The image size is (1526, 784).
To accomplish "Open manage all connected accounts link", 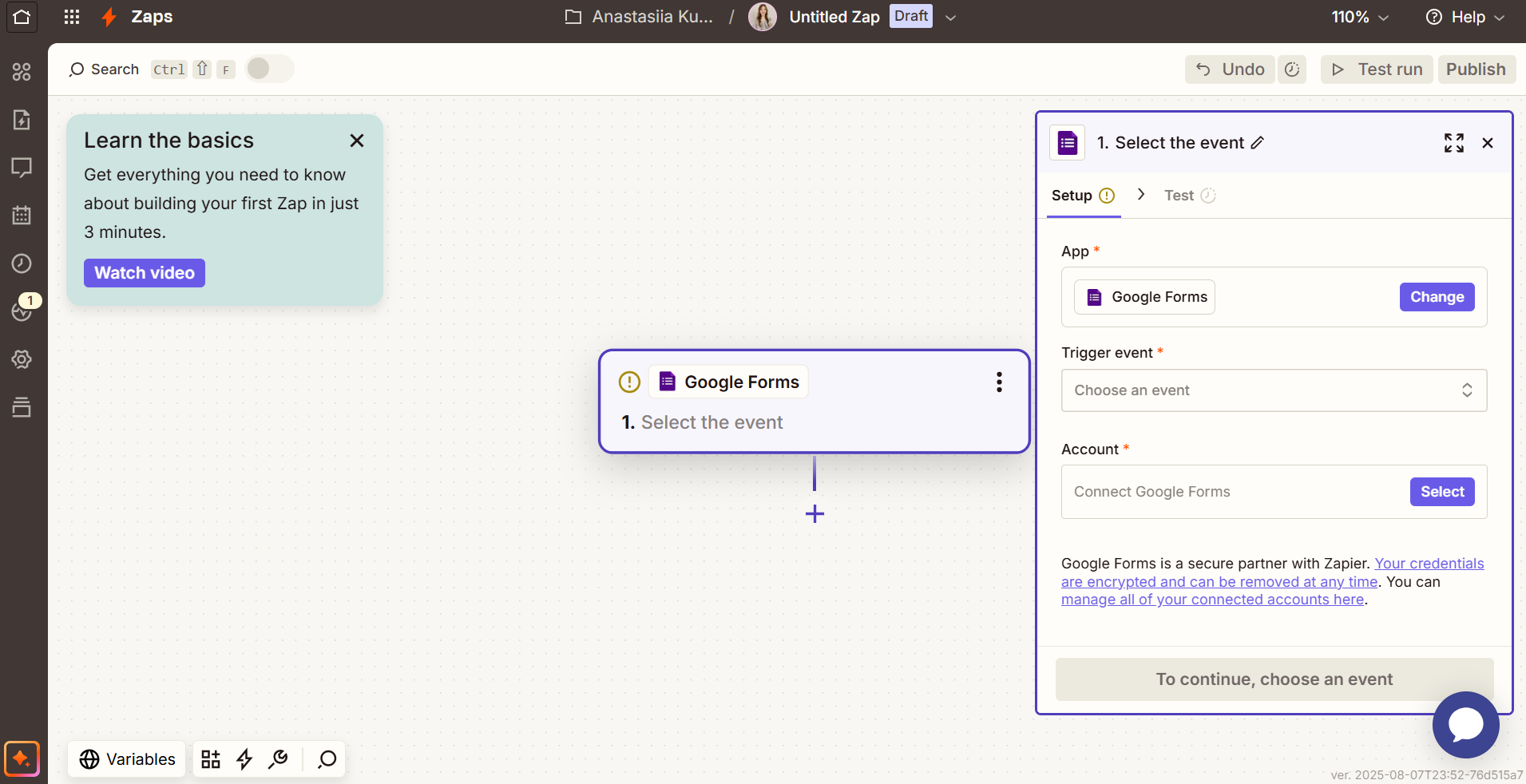I will pyautogui.click(x=1212, y=600).
